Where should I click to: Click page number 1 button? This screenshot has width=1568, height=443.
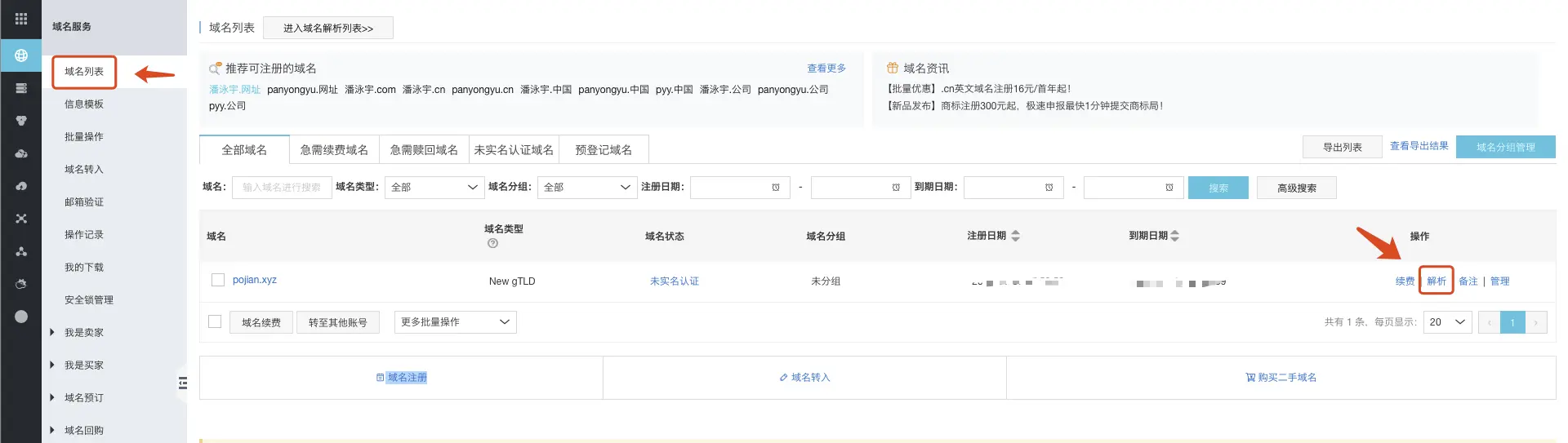click(x=1512, y=322)
